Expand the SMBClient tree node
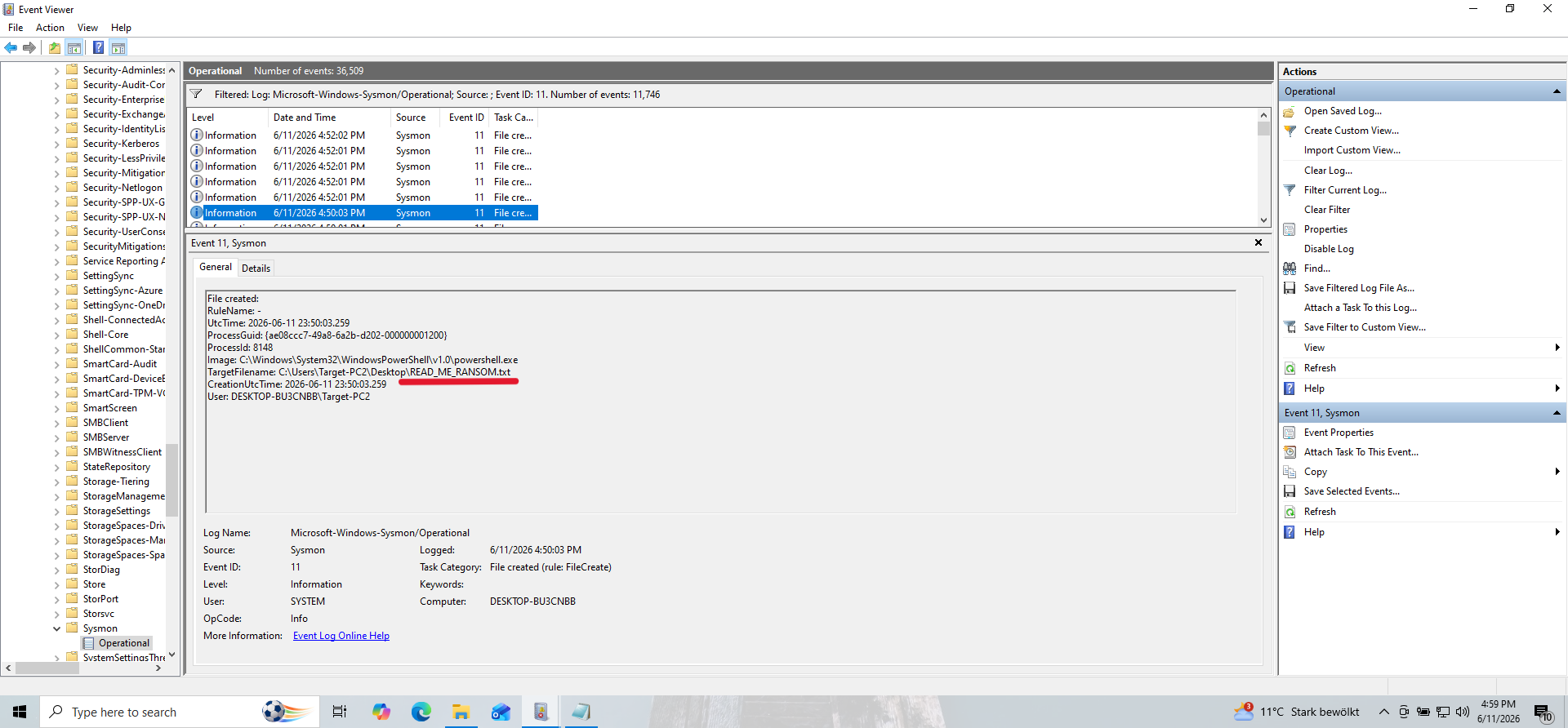Viewport: 1568px width, 728px height. [x=56, y=423]
